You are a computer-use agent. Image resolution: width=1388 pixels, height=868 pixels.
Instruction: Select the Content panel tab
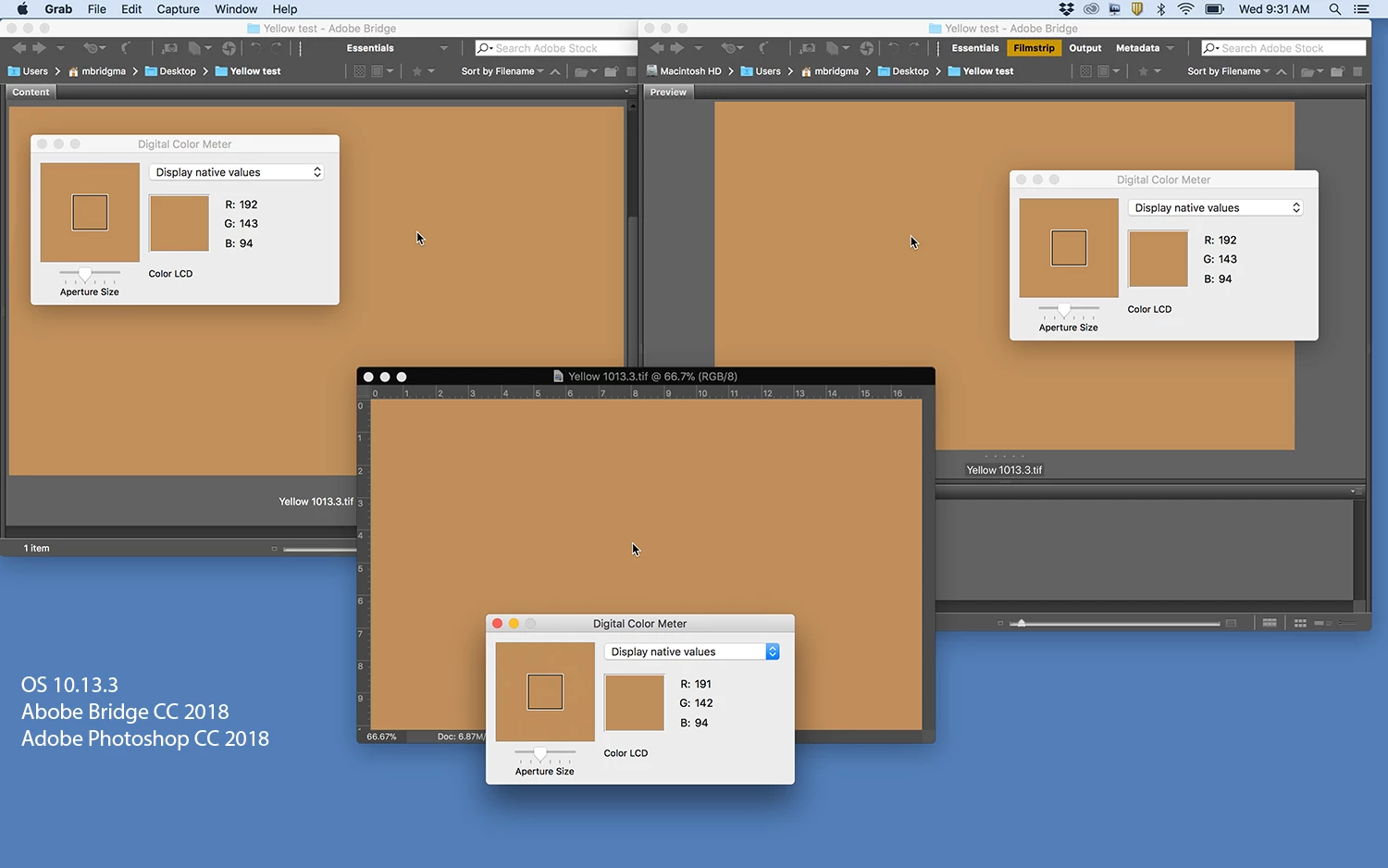click(31, 93)
